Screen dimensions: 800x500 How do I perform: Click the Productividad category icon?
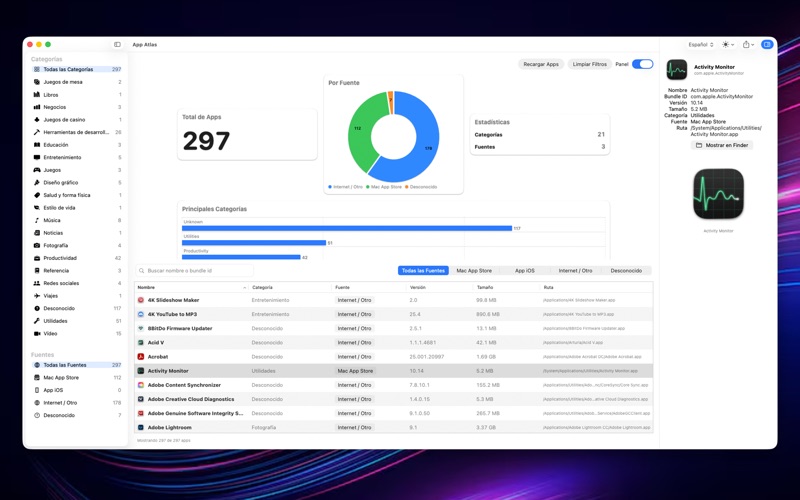pos(37,258)
